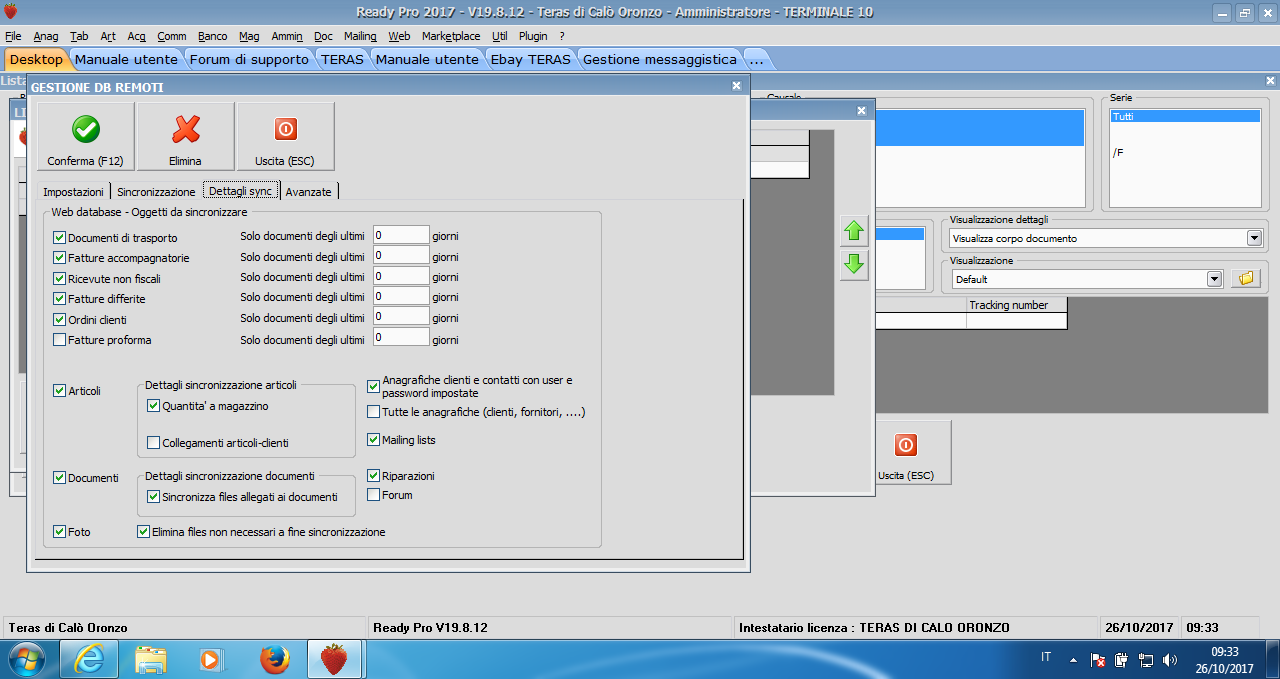Select 'Tutti' in Serie list
1280x679 pixels.
[1185, 116]
